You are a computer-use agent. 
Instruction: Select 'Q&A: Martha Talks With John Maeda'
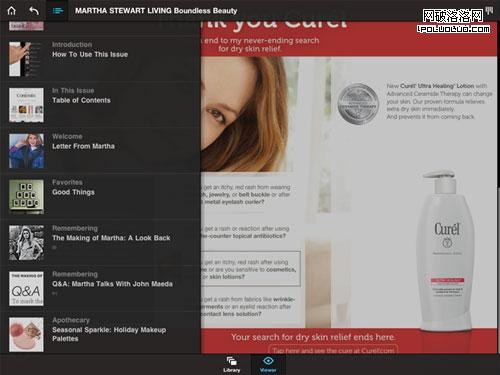point(112,284)
